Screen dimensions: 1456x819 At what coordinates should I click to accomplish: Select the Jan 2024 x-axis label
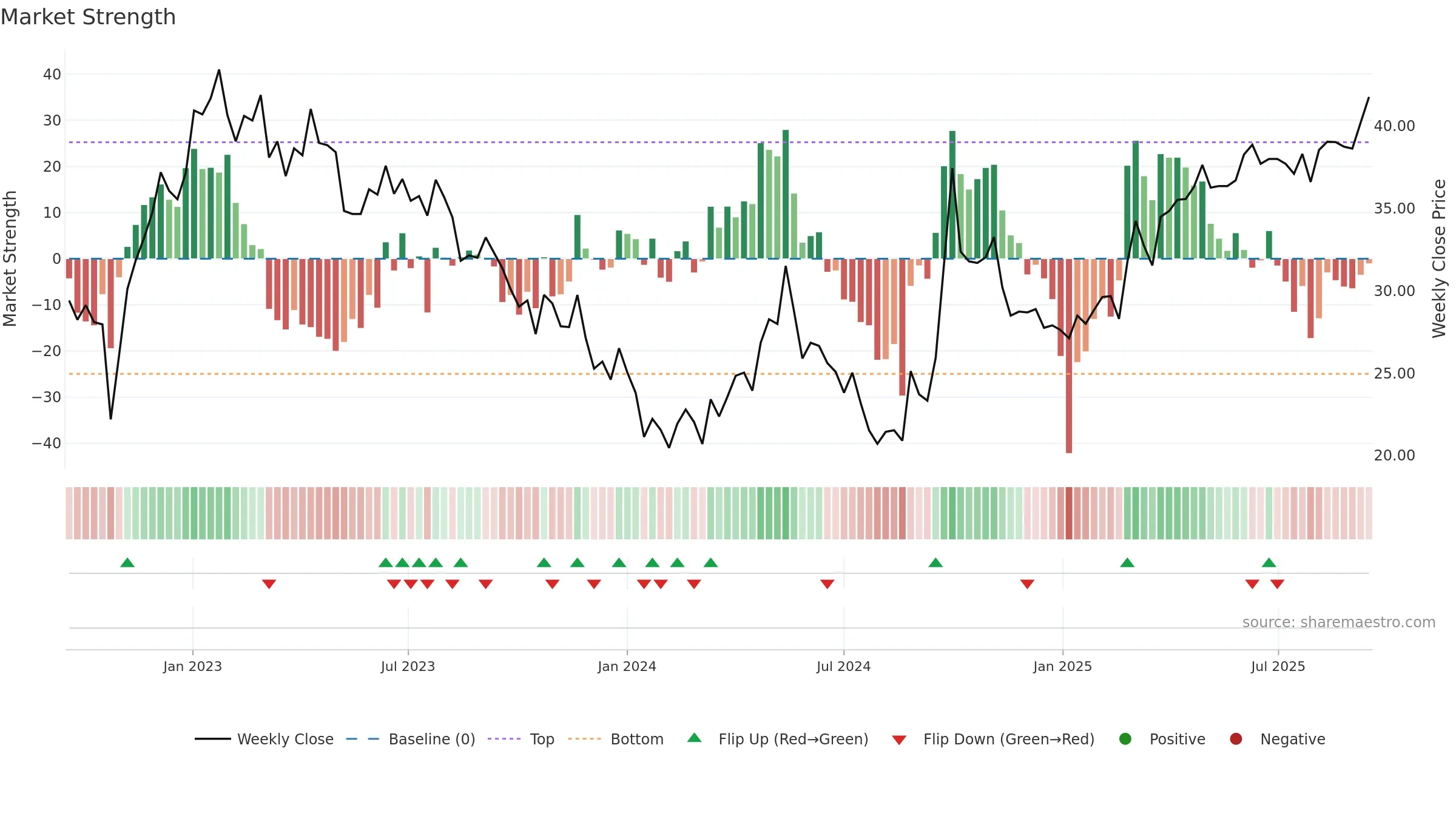tap(627, 666)
